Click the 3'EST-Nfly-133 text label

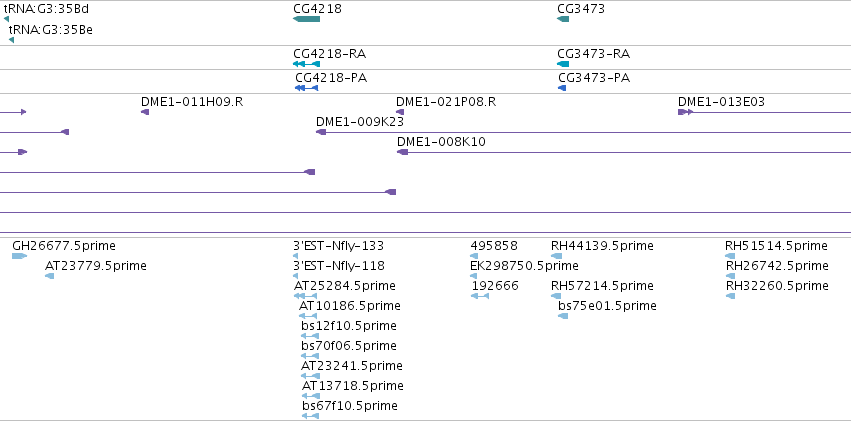pyautogui.click(x=339, y=246)
